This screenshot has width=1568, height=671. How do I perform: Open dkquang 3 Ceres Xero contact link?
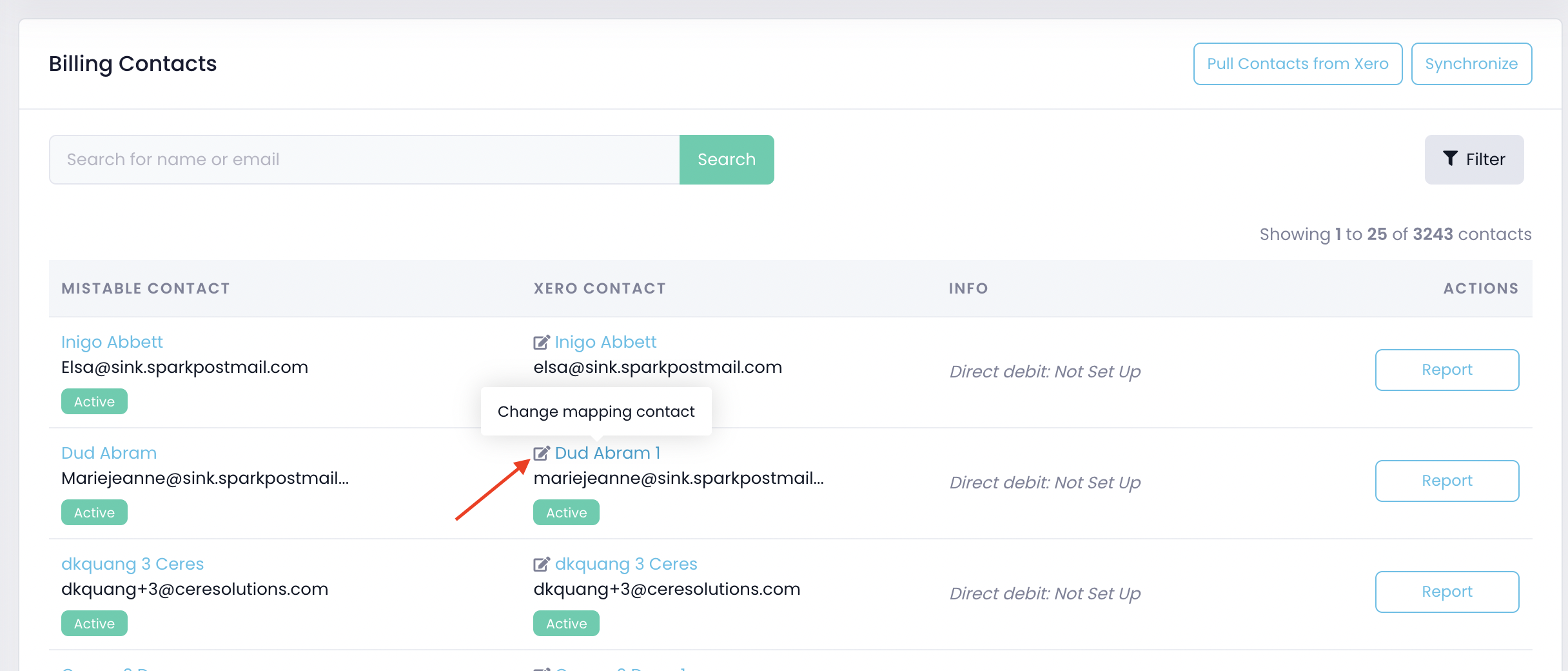(626, 564)
